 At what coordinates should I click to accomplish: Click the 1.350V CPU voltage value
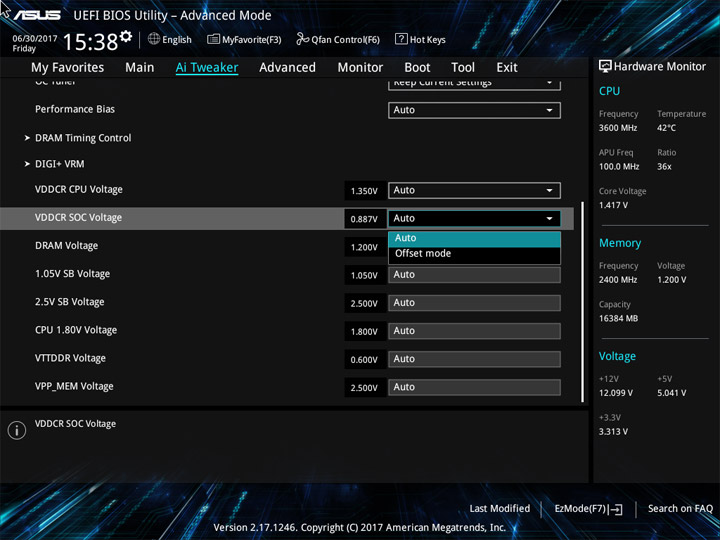point(364,191)
